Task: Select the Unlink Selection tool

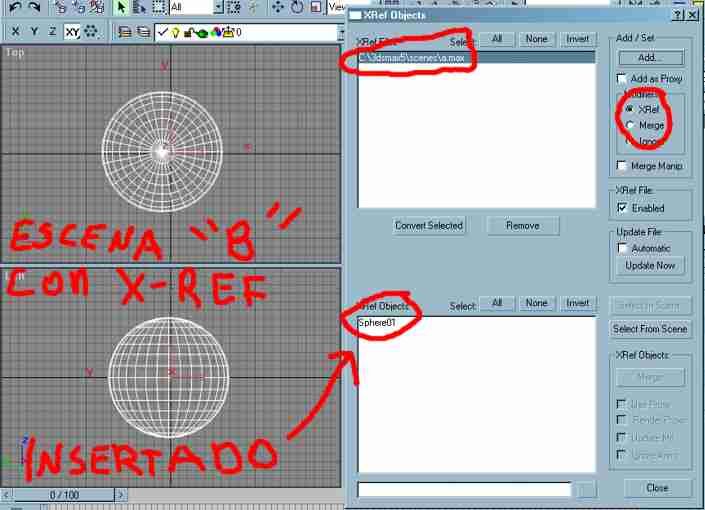Action: tap(78, 7)
